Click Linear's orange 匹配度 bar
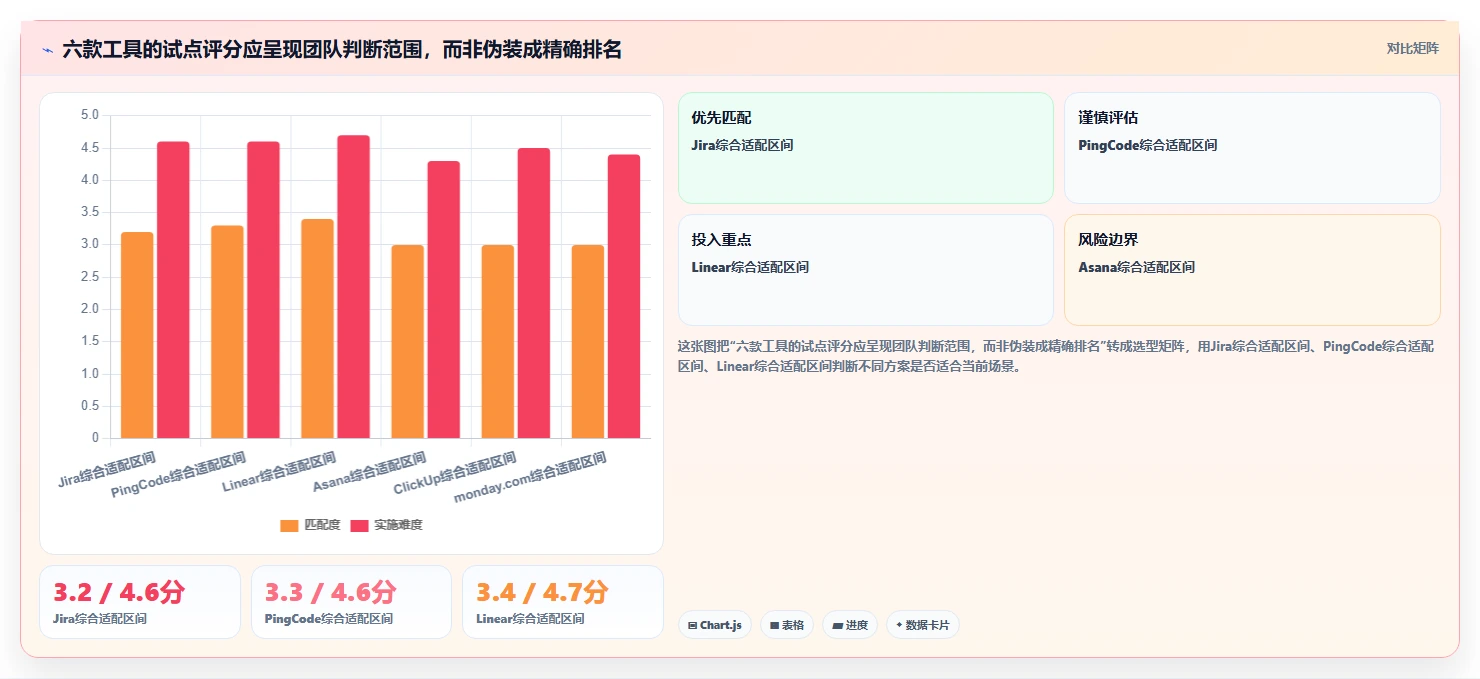 317,328
